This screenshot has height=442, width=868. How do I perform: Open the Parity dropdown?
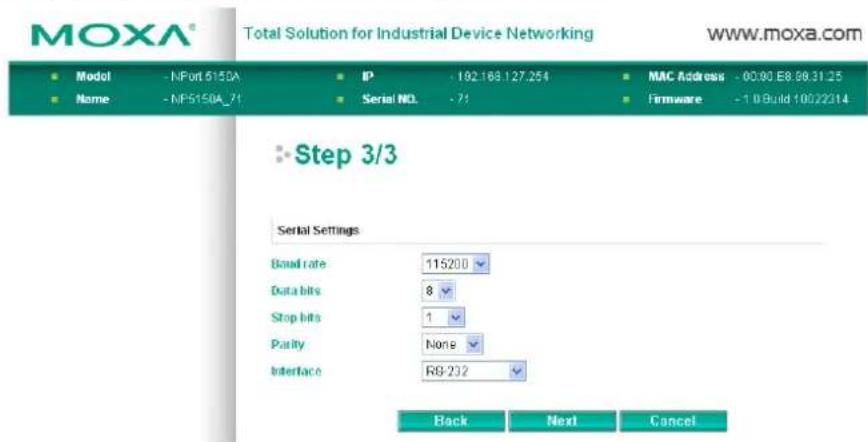click(x=452, y=344)
